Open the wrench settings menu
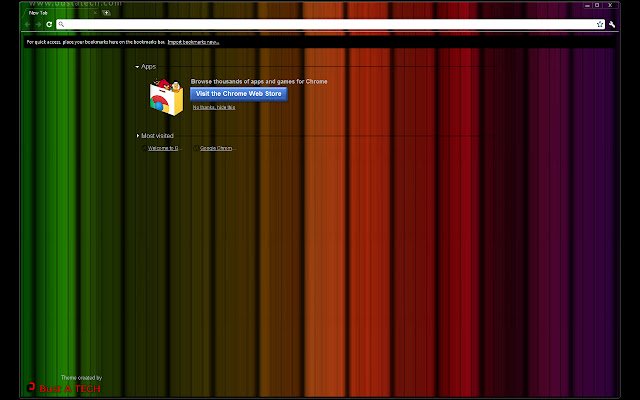The image size is (640, 400). pyautogui.click(x=611, y=24)
